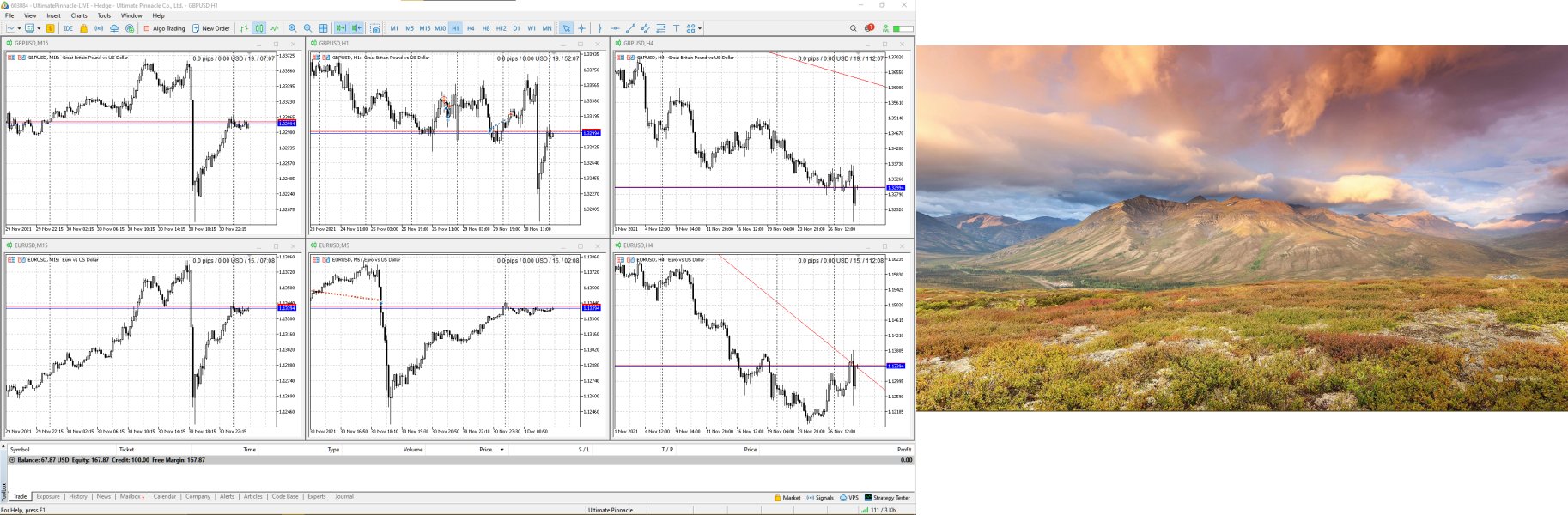
Task: Switch charts to line chart style
Action: [275, 28]
